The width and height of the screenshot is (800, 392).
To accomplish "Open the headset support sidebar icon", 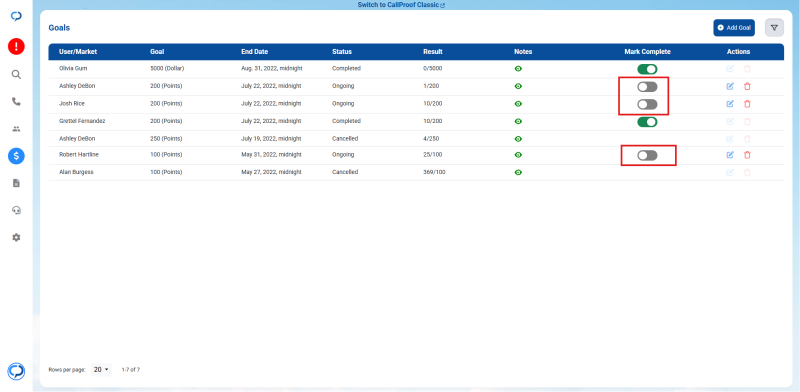I will pyautogui.click(x=16, y=210).
